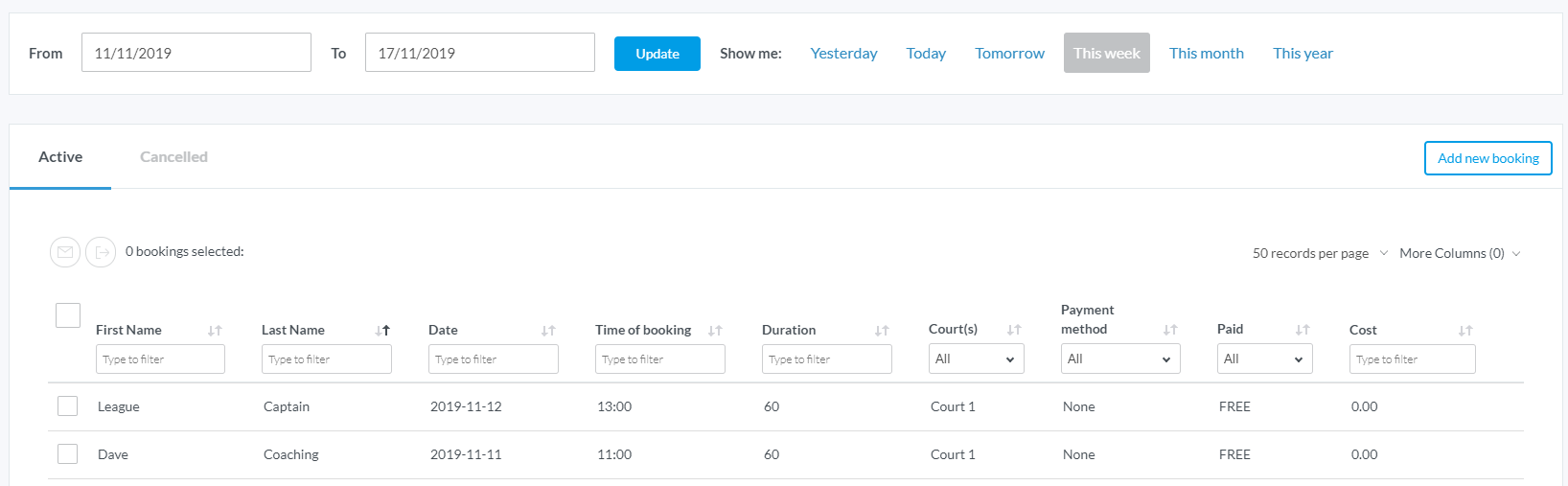1568x486 pixels.
Task: Expand the 50 records per page menu
Action: coord(1319,253)
